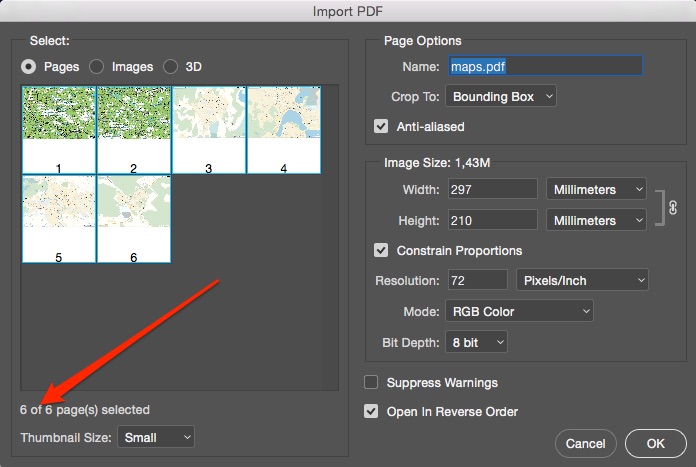The image size is (696, 467).
Task: Click the constrain proportions chain link icon
Action: tap(673, 207)
